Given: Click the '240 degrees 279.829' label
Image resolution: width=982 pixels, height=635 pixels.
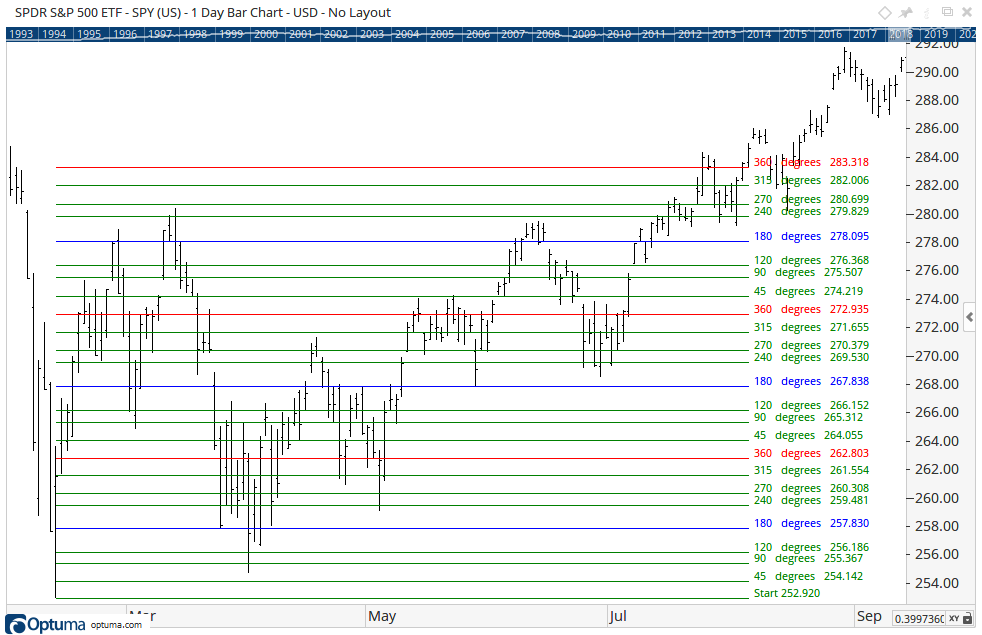Looking at the screenshot, I should click(811, 211).
